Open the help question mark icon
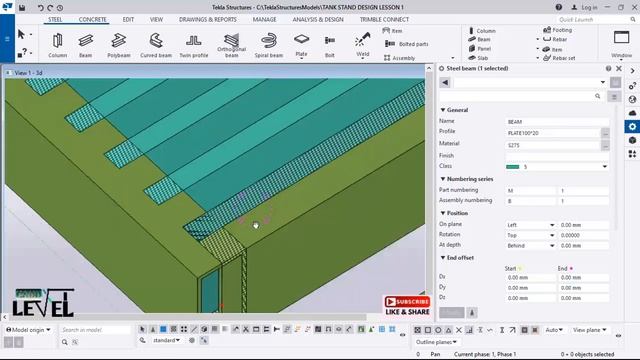The width and height of the screenshot is (640, 360). [x=558, y=7]
